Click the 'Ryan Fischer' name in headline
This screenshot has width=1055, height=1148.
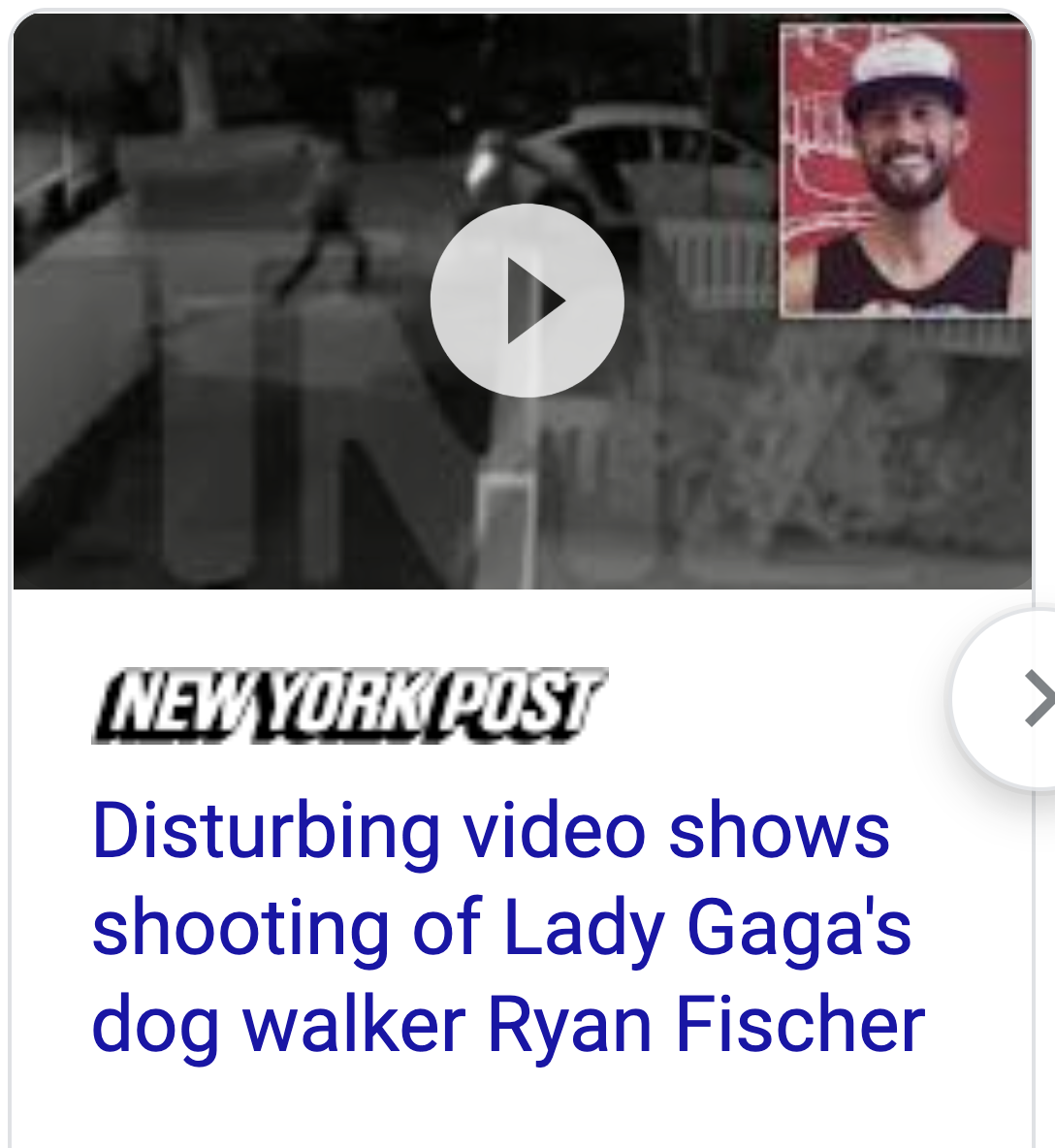[707, 1024]
